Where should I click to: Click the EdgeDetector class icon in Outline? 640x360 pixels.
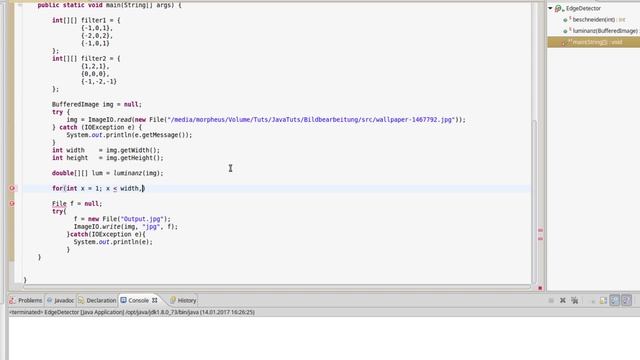(558, 8)
